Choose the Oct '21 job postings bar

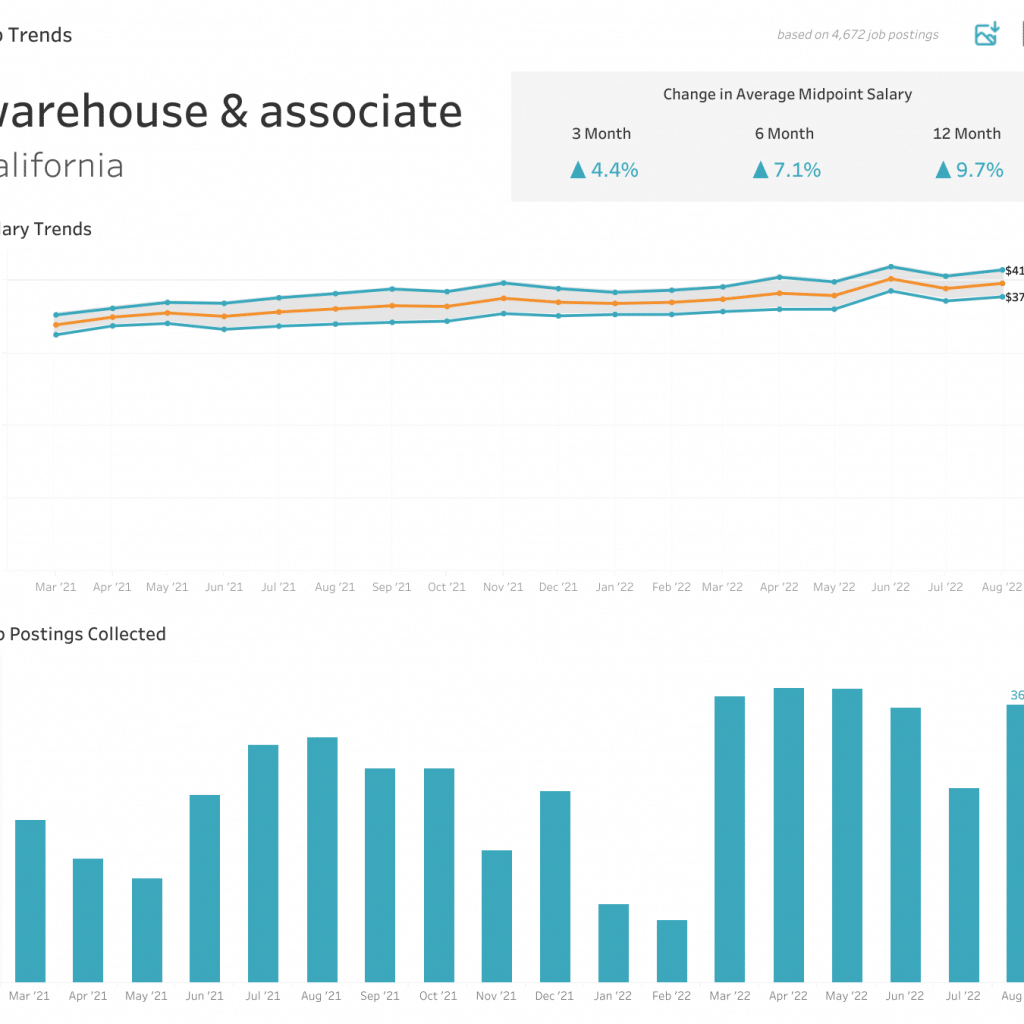(439, 875)
